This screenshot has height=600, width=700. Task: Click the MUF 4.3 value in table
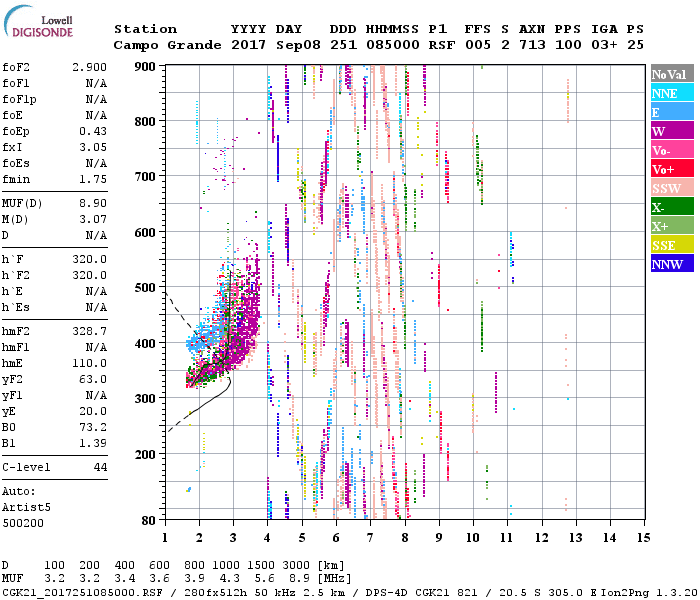(229, 579)
